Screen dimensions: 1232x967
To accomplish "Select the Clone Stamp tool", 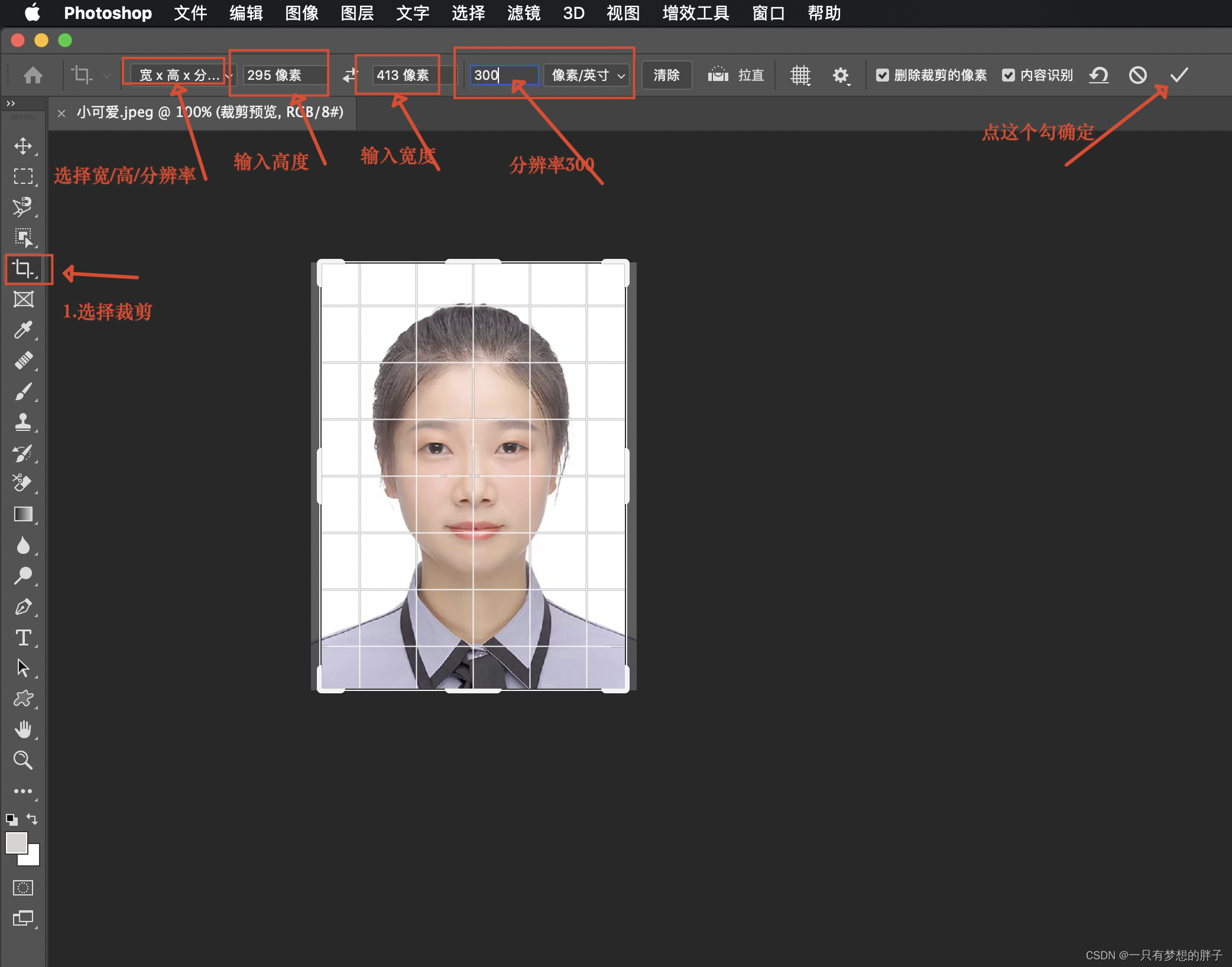I will (23, 422).
